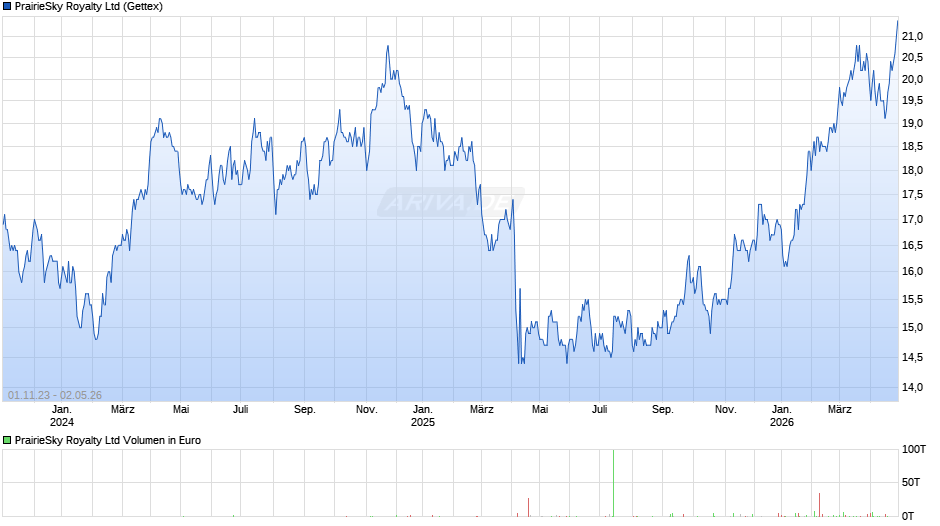Click the '50T' volume axis value
The image size is (940, 526).
tap(911, 482)
